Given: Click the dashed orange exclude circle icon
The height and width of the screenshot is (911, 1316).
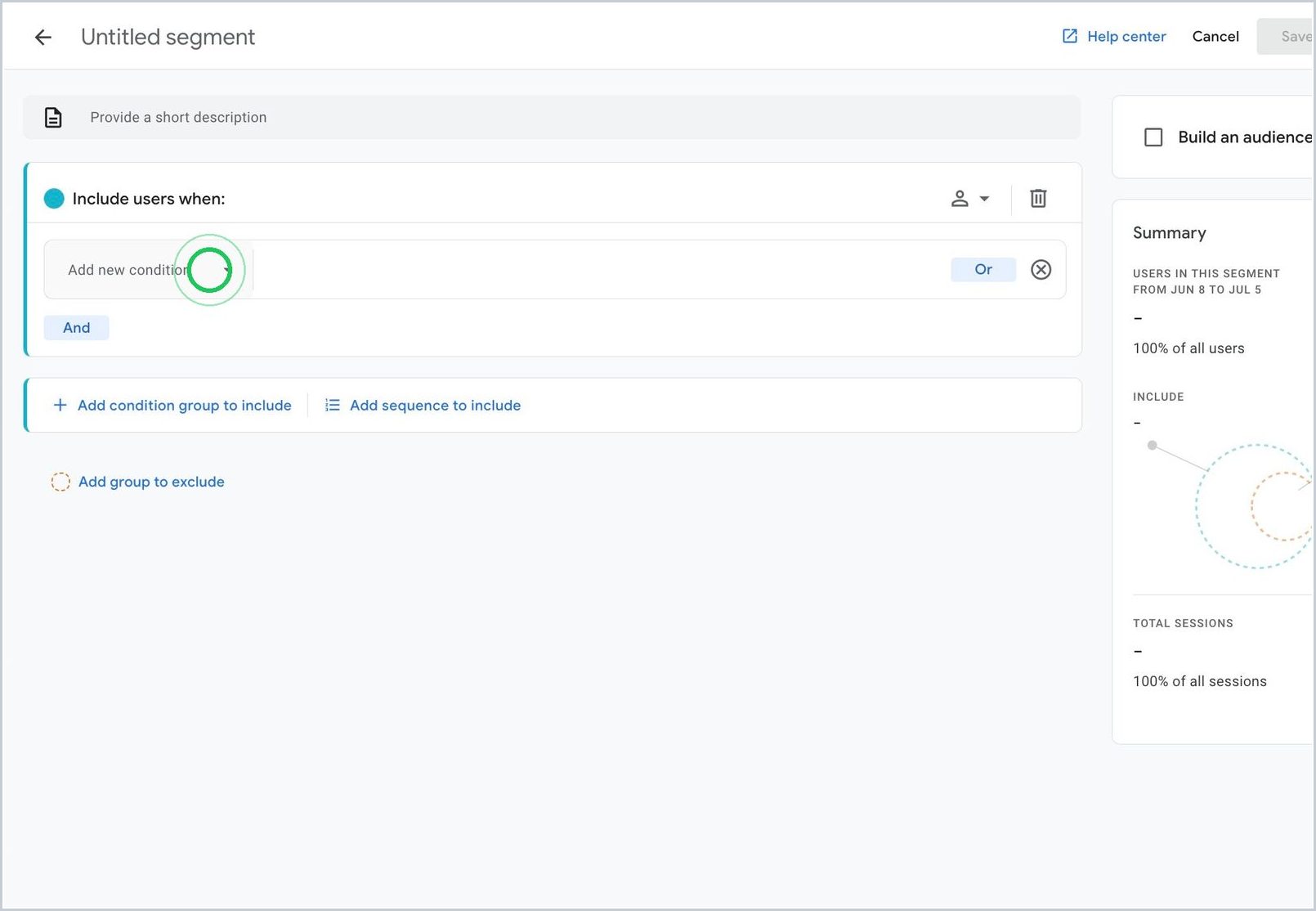Looking at the screenshot, I should [x=60, y=482].
